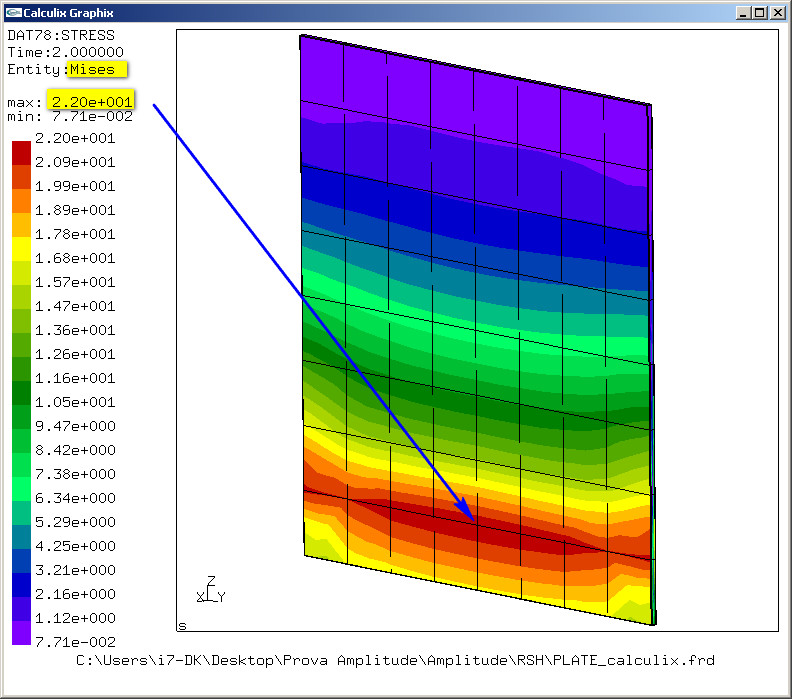Screen dimensions: 792x699
Task: Click the dark red top legend color band
Action: (x=21, y=153)
